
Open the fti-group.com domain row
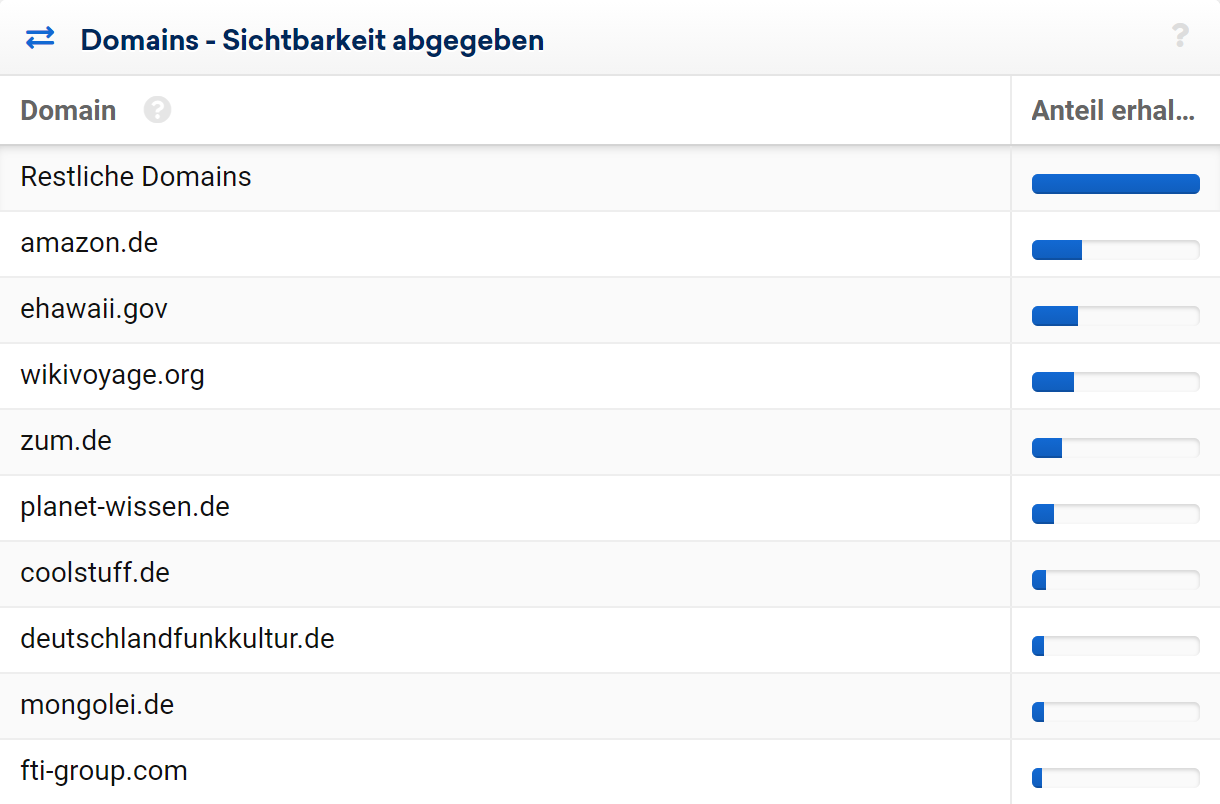coord(104,771)
